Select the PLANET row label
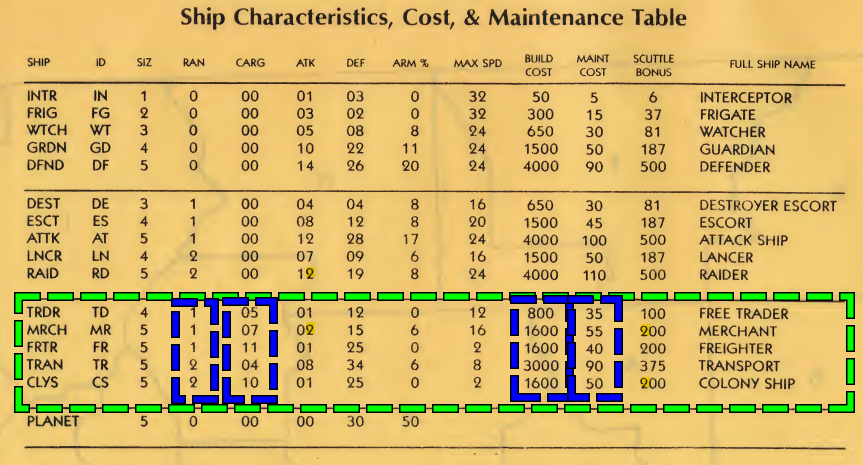Screen dimensions: 863x465 [x=53, y=422]
